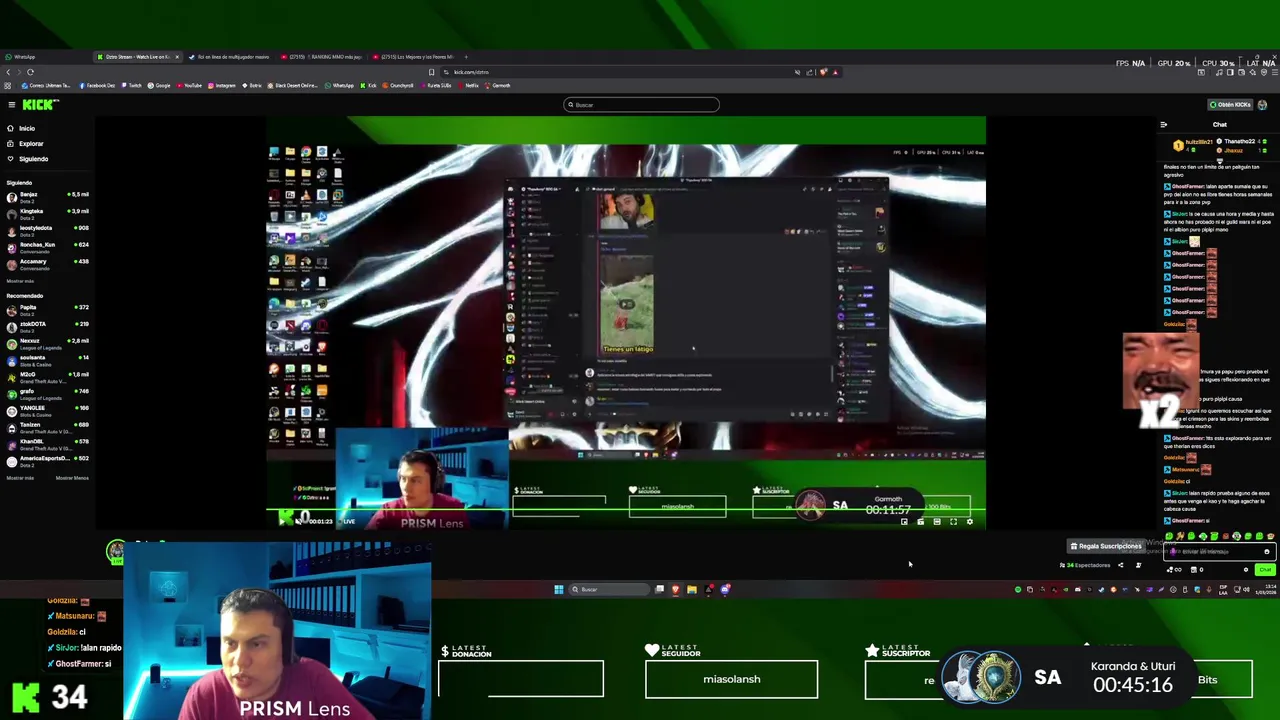Open the Kick sidebar hamburger menu
1280x720 pixels.
11,104
